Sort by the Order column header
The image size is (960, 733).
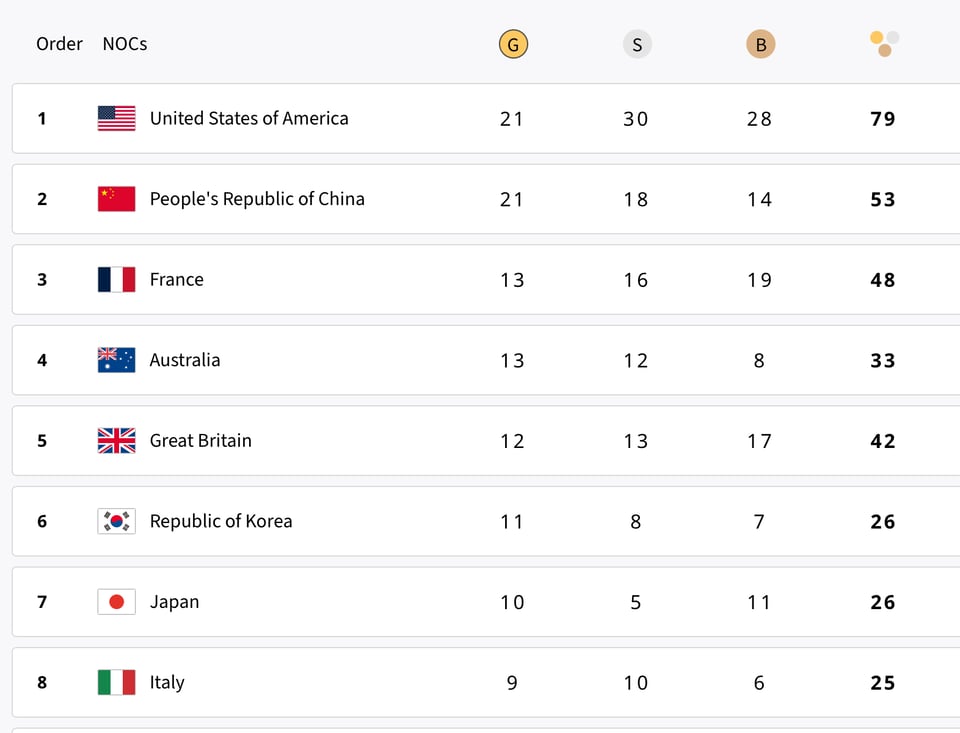[59, 44]
